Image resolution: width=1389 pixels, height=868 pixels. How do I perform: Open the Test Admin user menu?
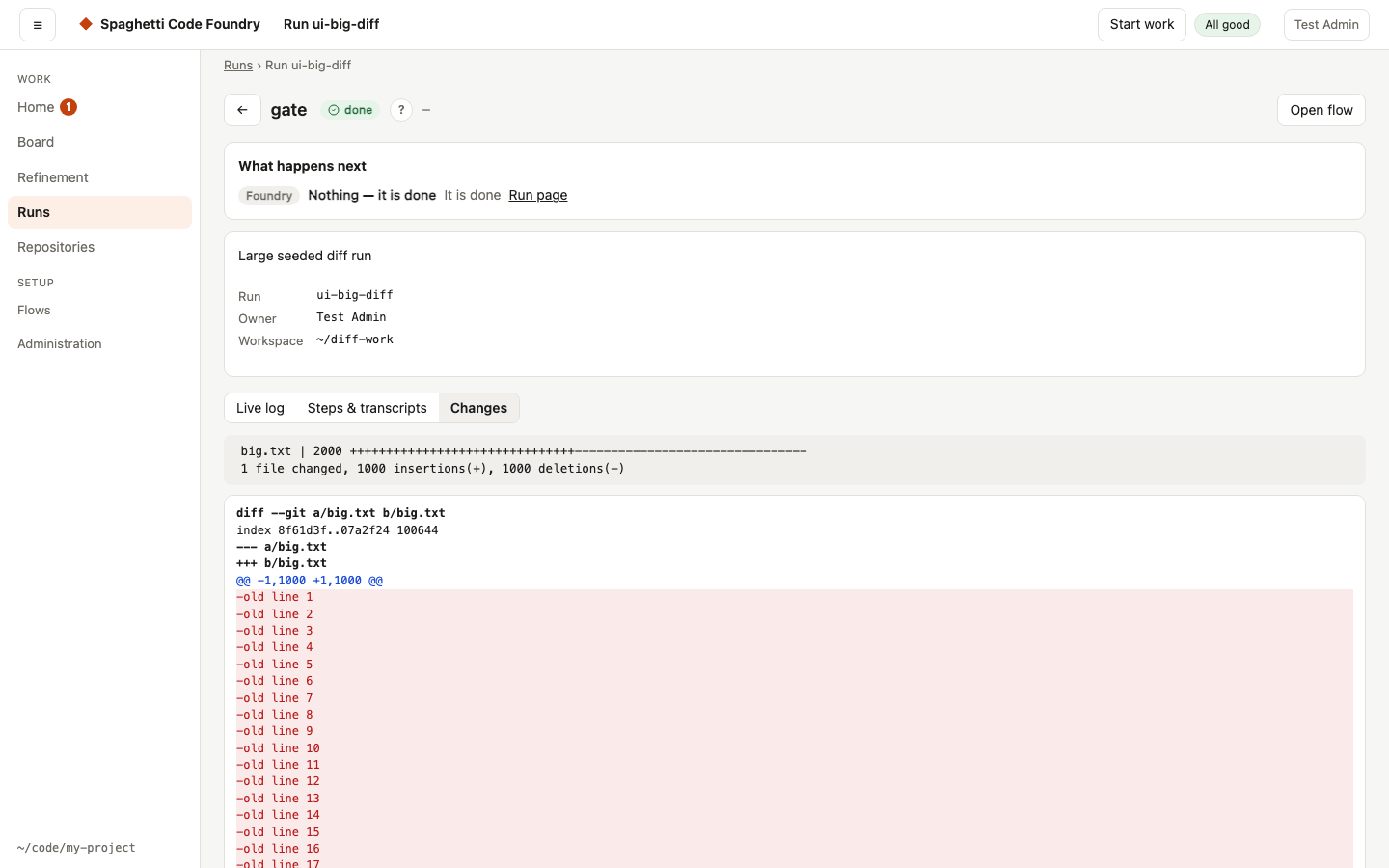tap(1326, 25)
